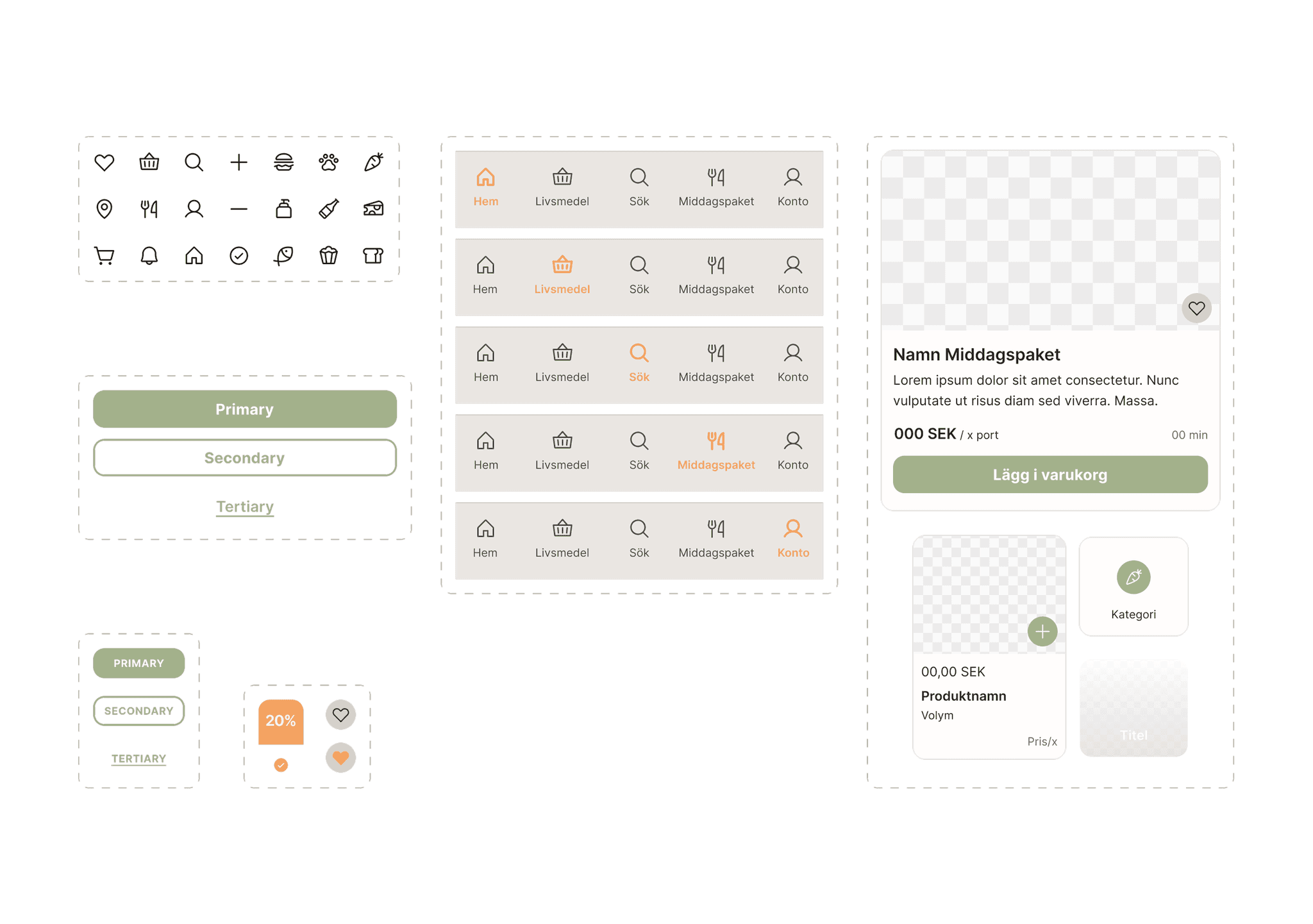Viewport: 1313px width, 924px height.
Task: Open the Kategori card
Action: tap(1133, 587)
